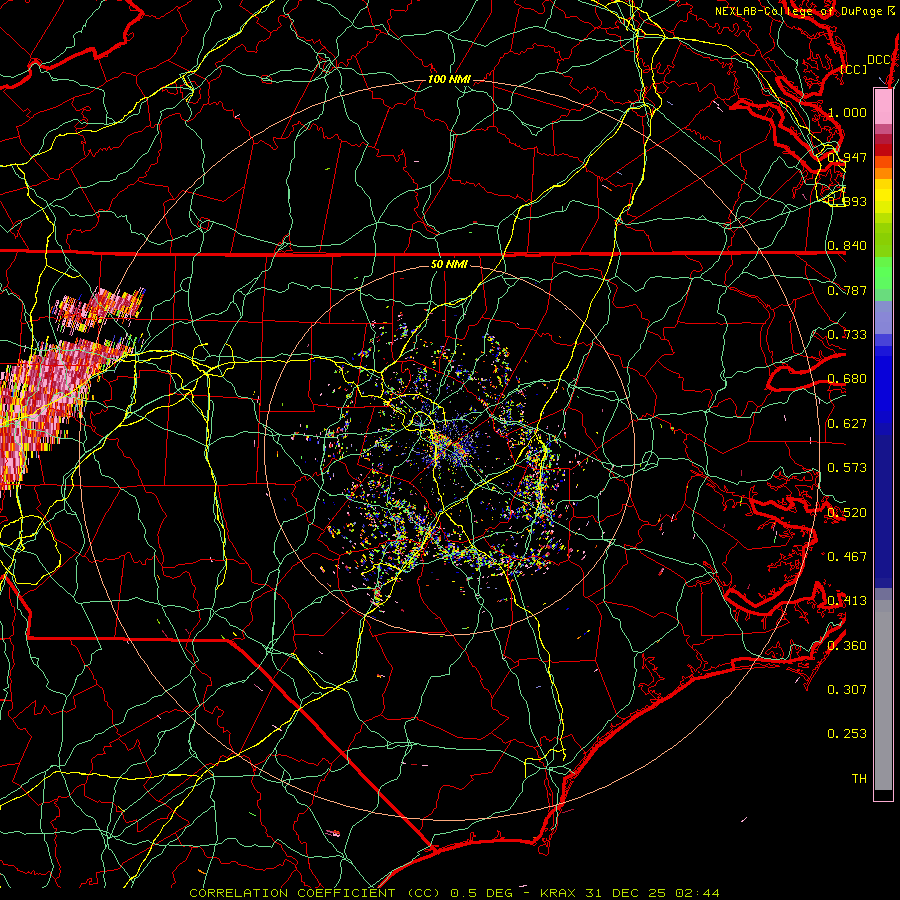Viewport: 900px width, 900px height.
Task: Select the 0.947 legend value
Action: 847,157
